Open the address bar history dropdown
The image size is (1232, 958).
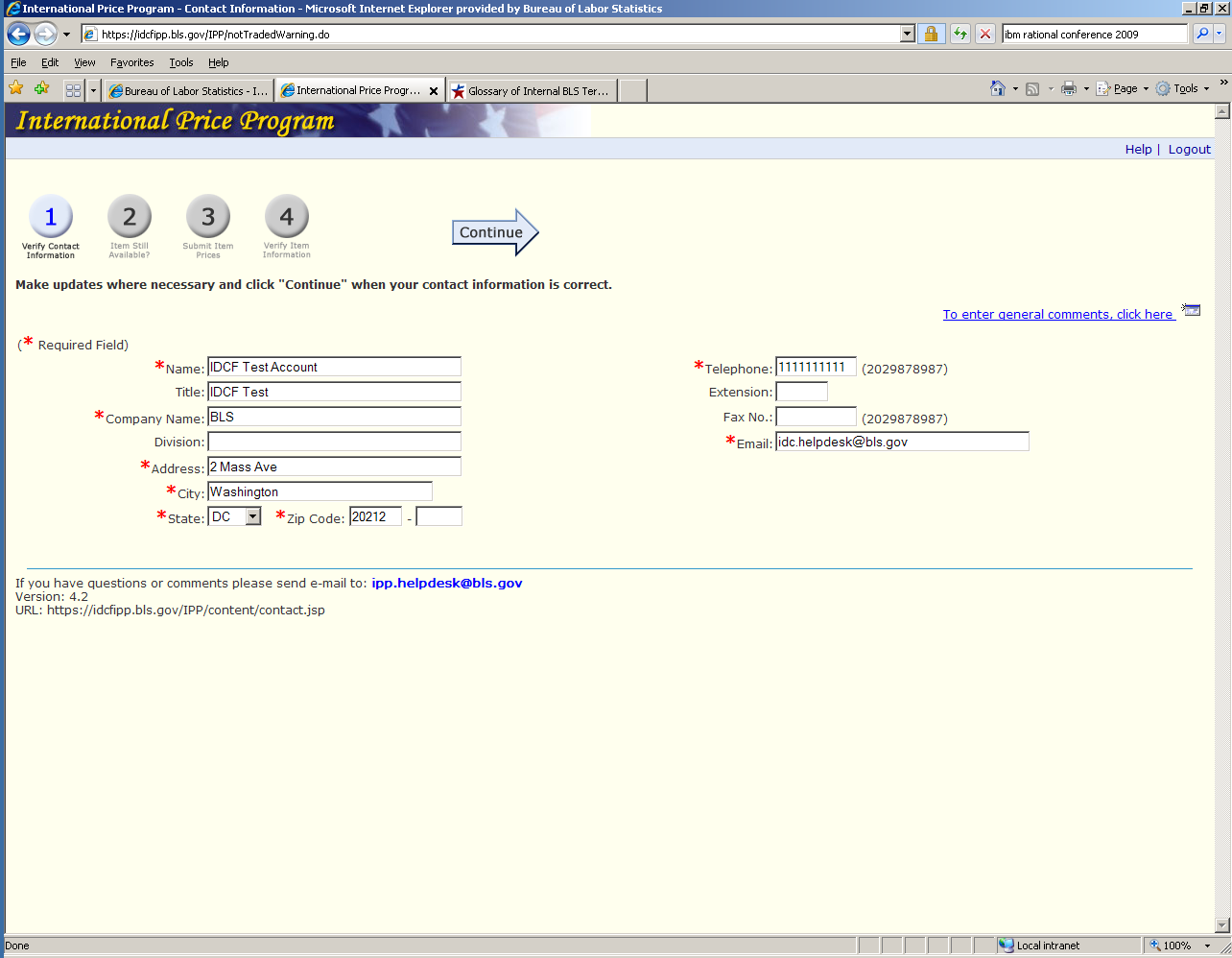pos(907,35)
